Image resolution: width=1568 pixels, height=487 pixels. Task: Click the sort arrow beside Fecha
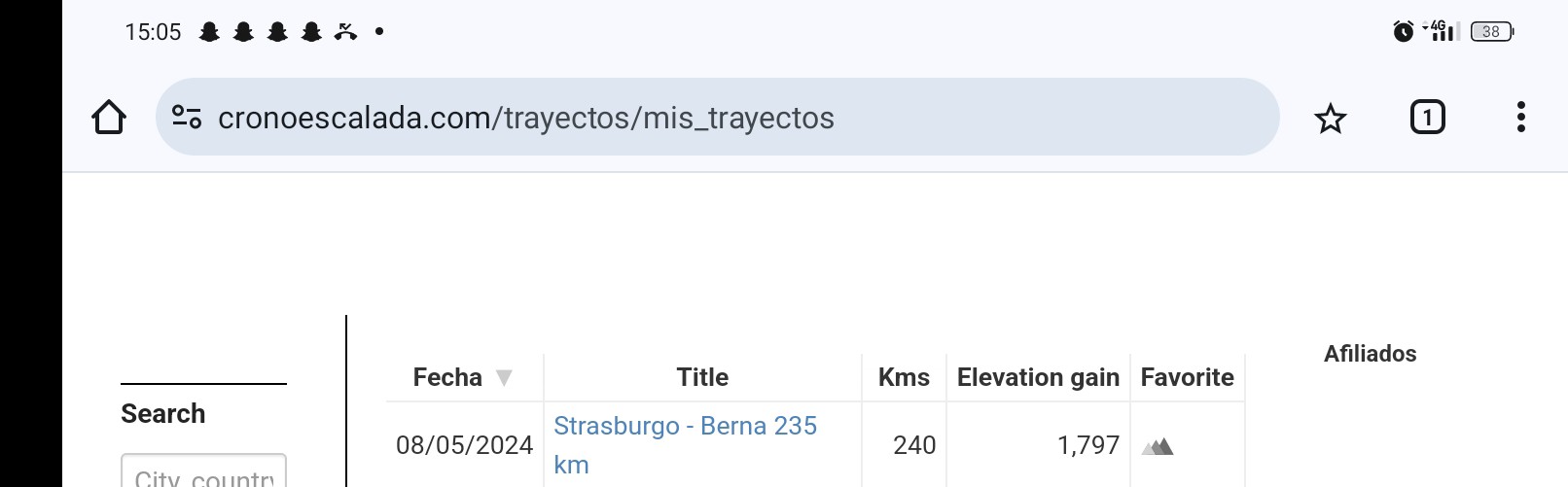point(504,377)
